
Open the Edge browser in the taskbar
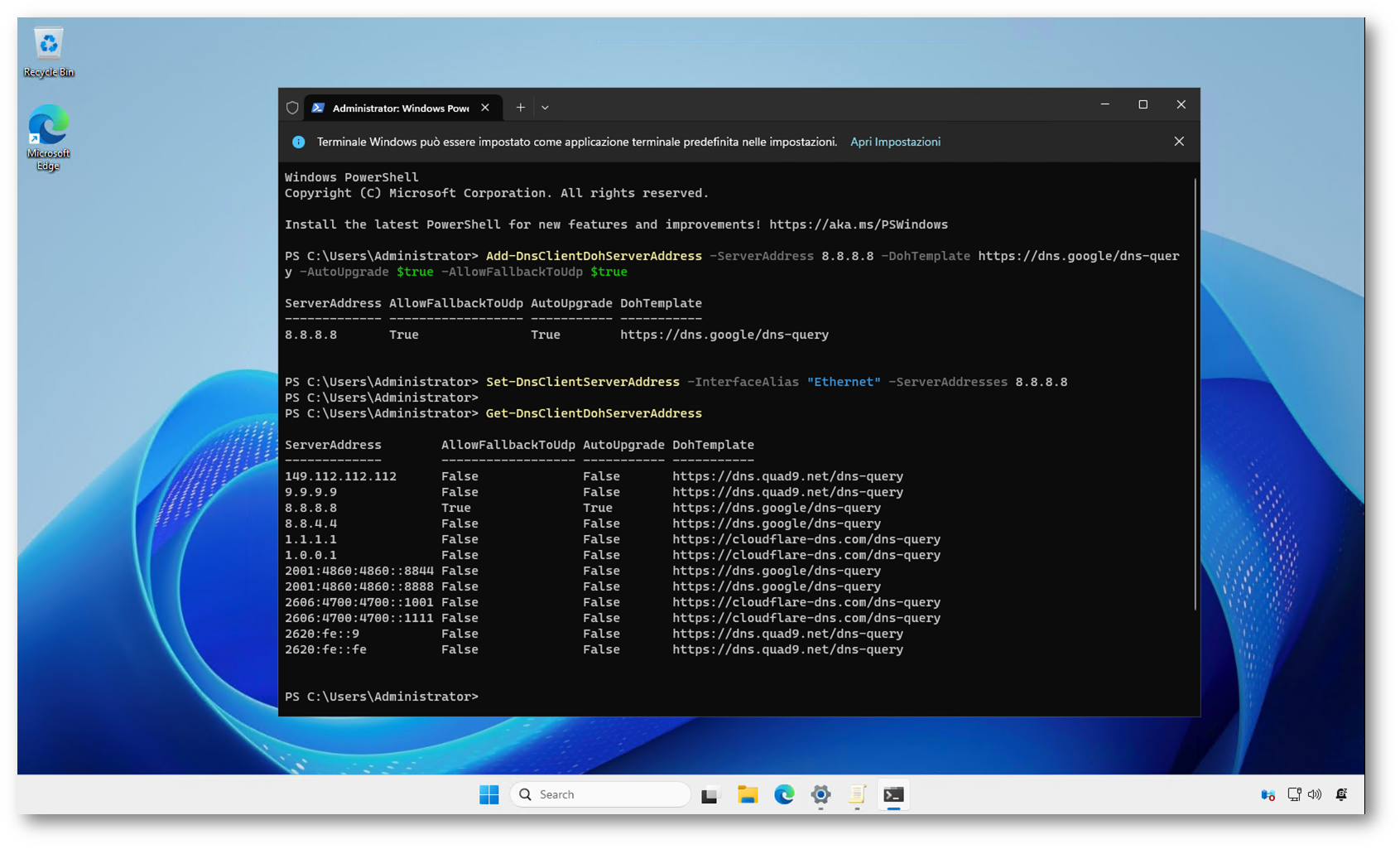click(784, 795)
